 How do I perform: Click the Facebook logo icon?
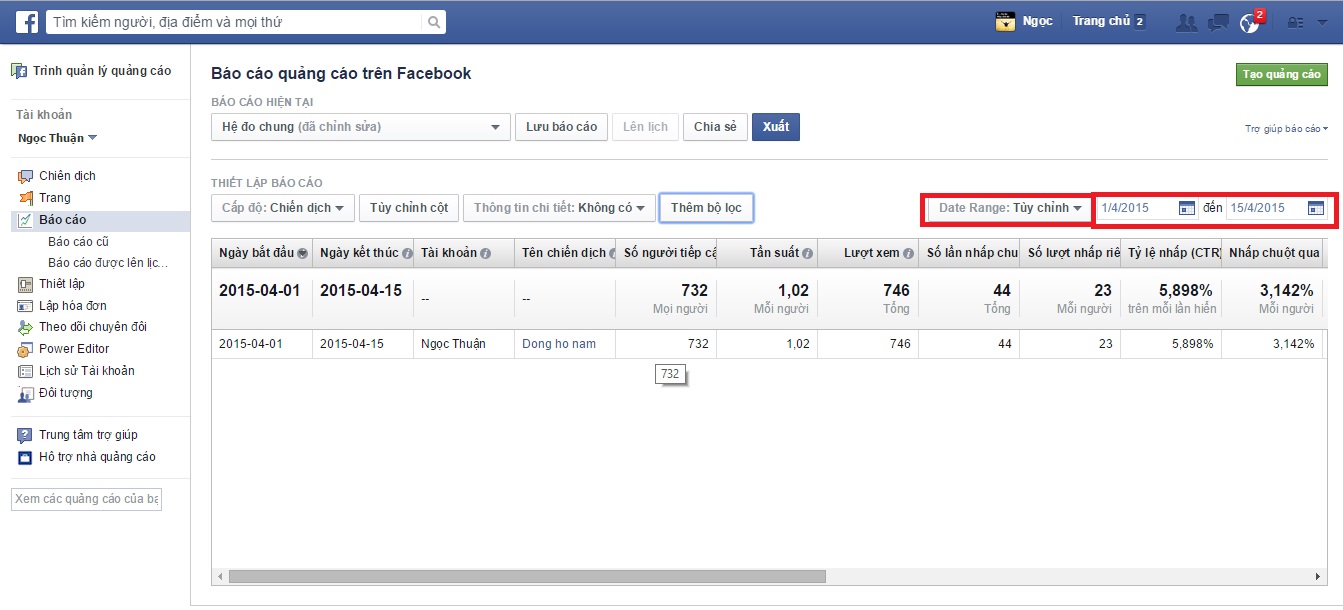pyautogui.click(x=26, y=21)
